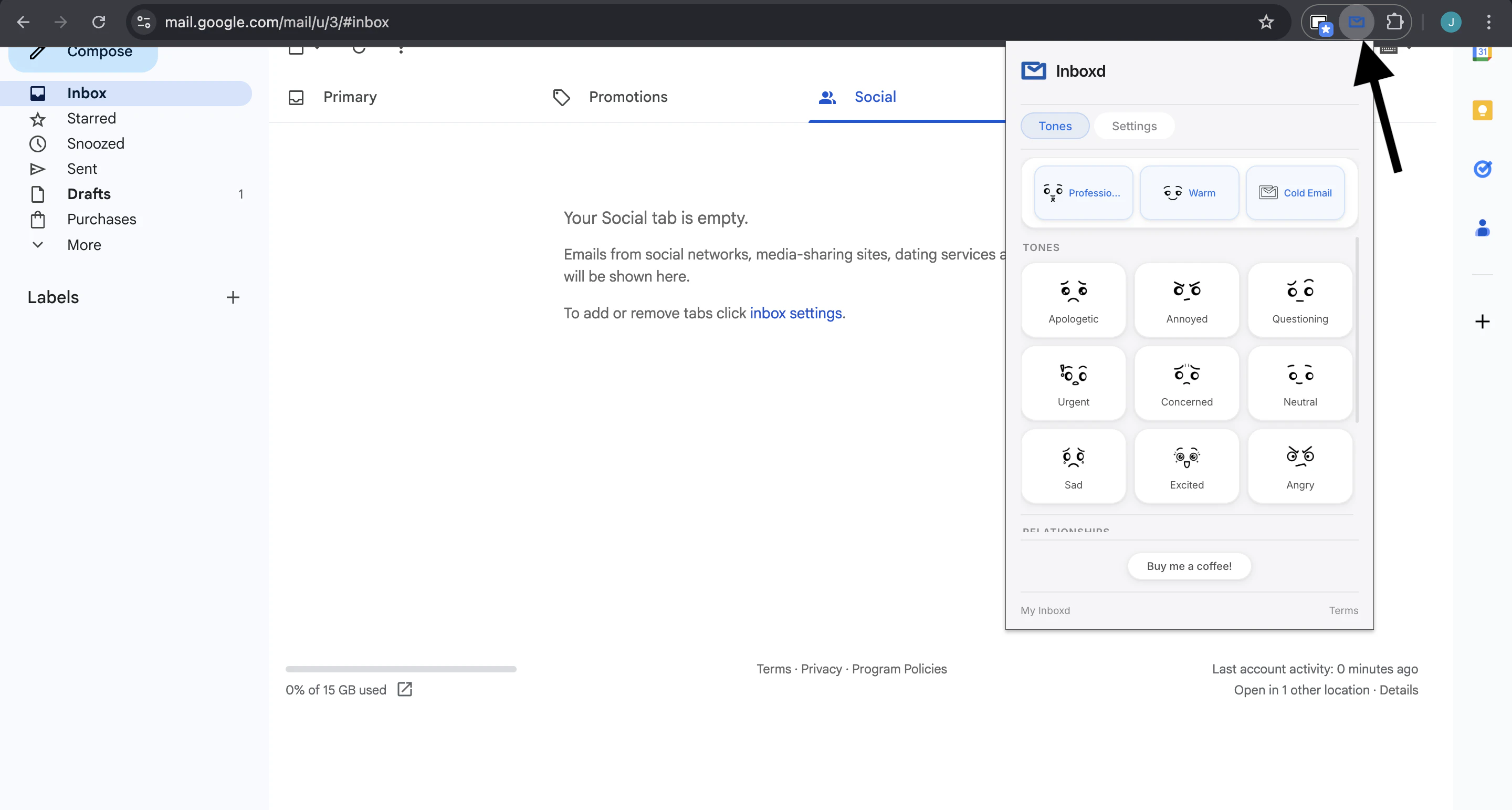Switch to the Promotions tab

[x=627, y=96]
